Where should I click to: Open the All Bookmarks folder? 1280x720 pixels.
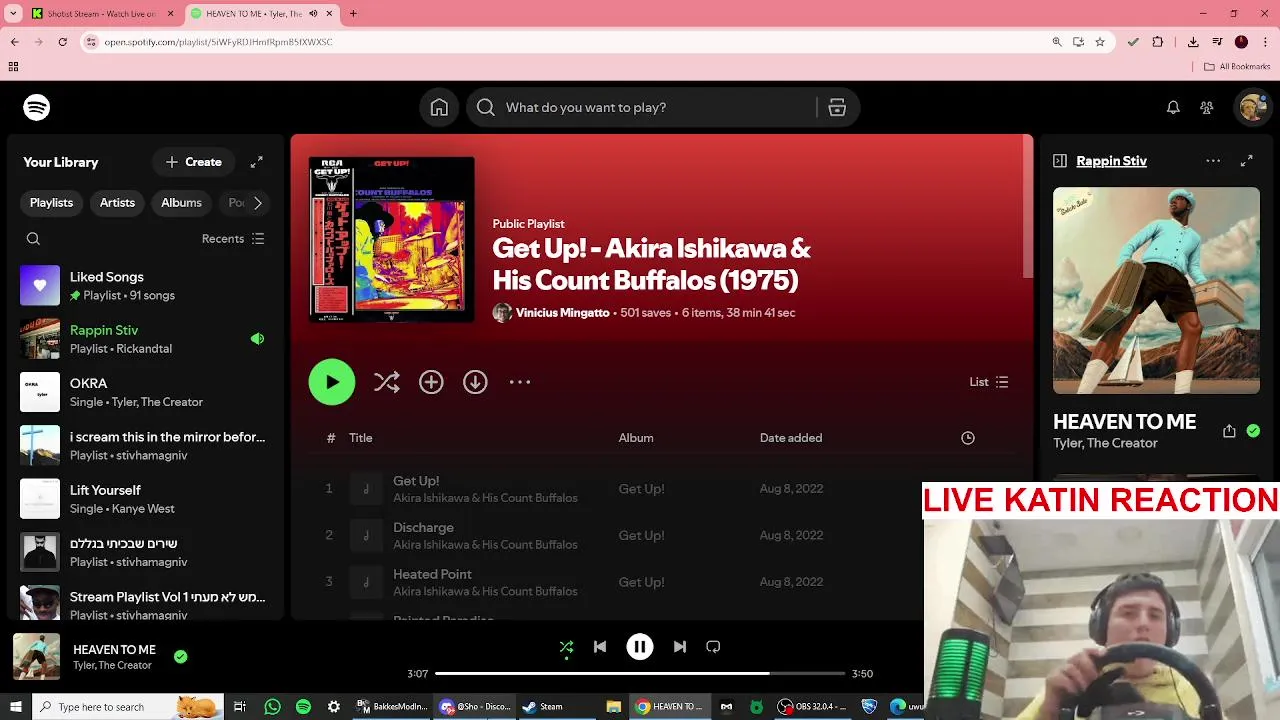[1237, 67]
